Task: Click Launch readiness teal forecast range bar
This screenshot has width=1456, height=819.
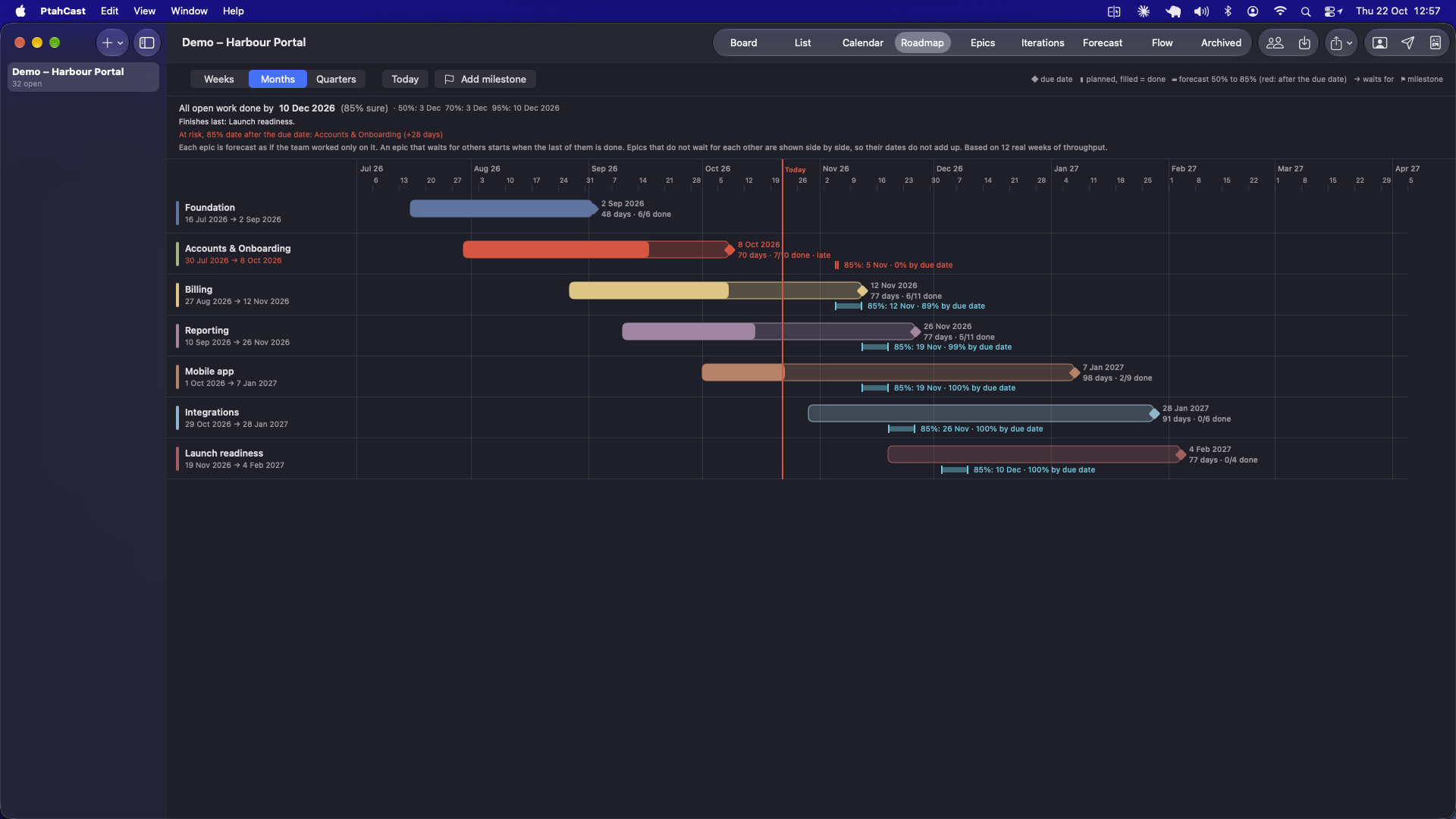Action: click(x=955, y=470)
